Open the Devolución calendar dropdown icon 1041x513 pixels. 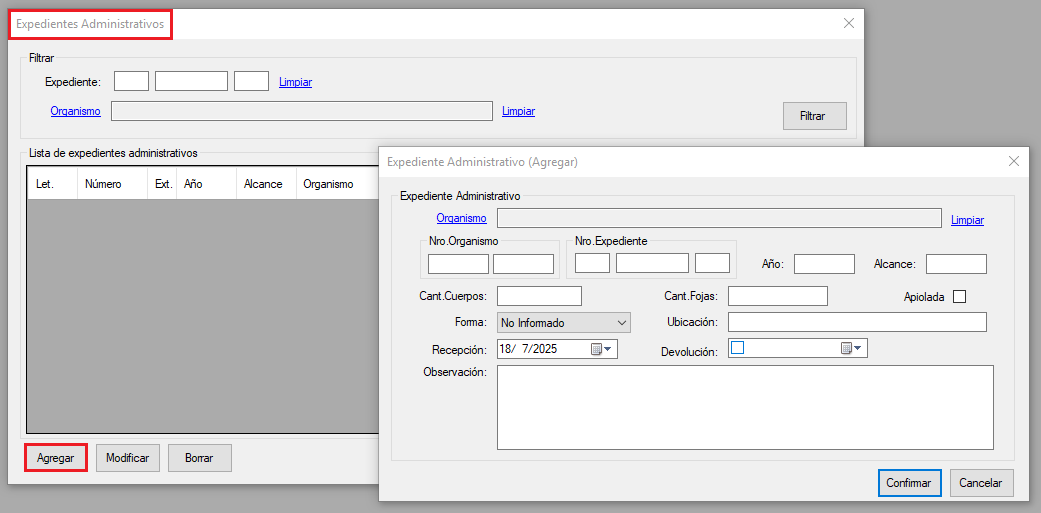coord(852,348)
